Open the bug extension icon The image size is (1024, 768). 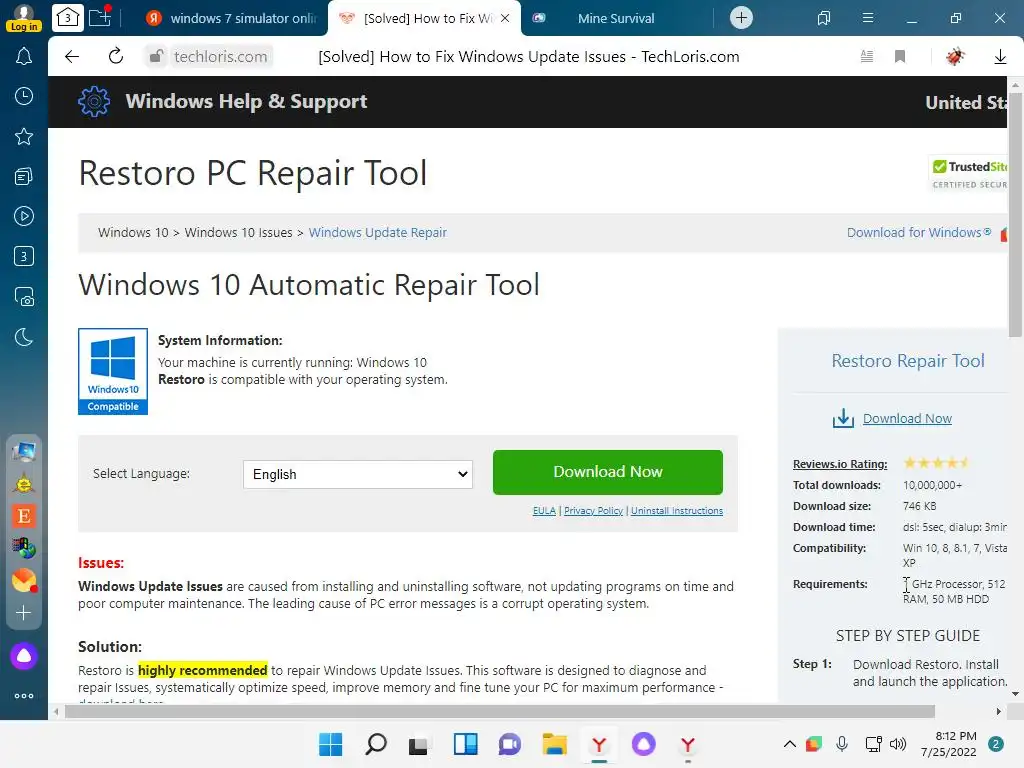(x=955, y=56)
